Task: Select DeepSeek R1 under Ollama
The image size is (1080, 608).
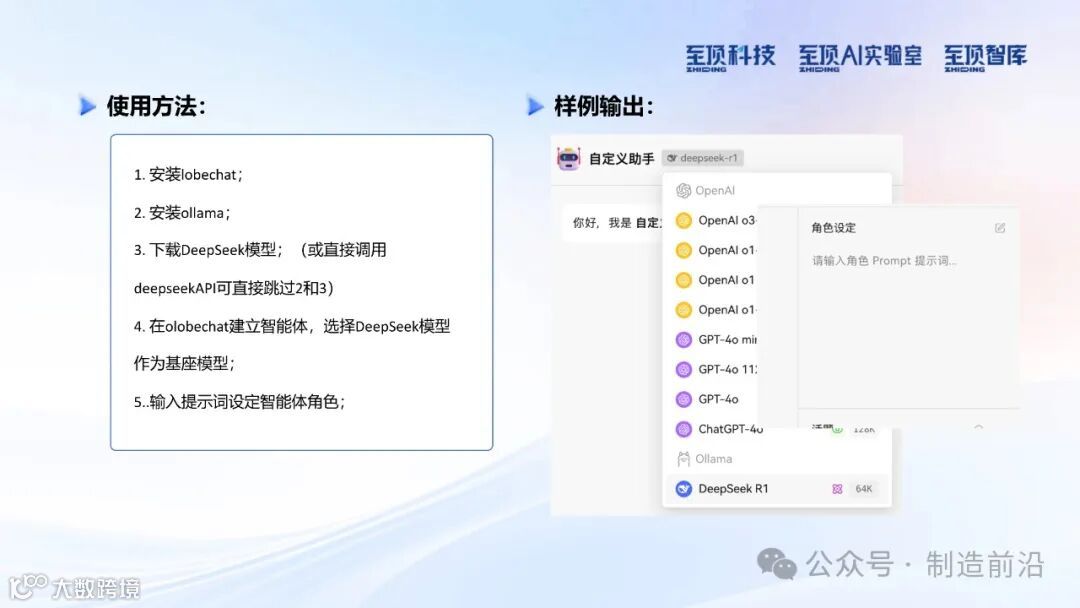Action: pos(777,489)
